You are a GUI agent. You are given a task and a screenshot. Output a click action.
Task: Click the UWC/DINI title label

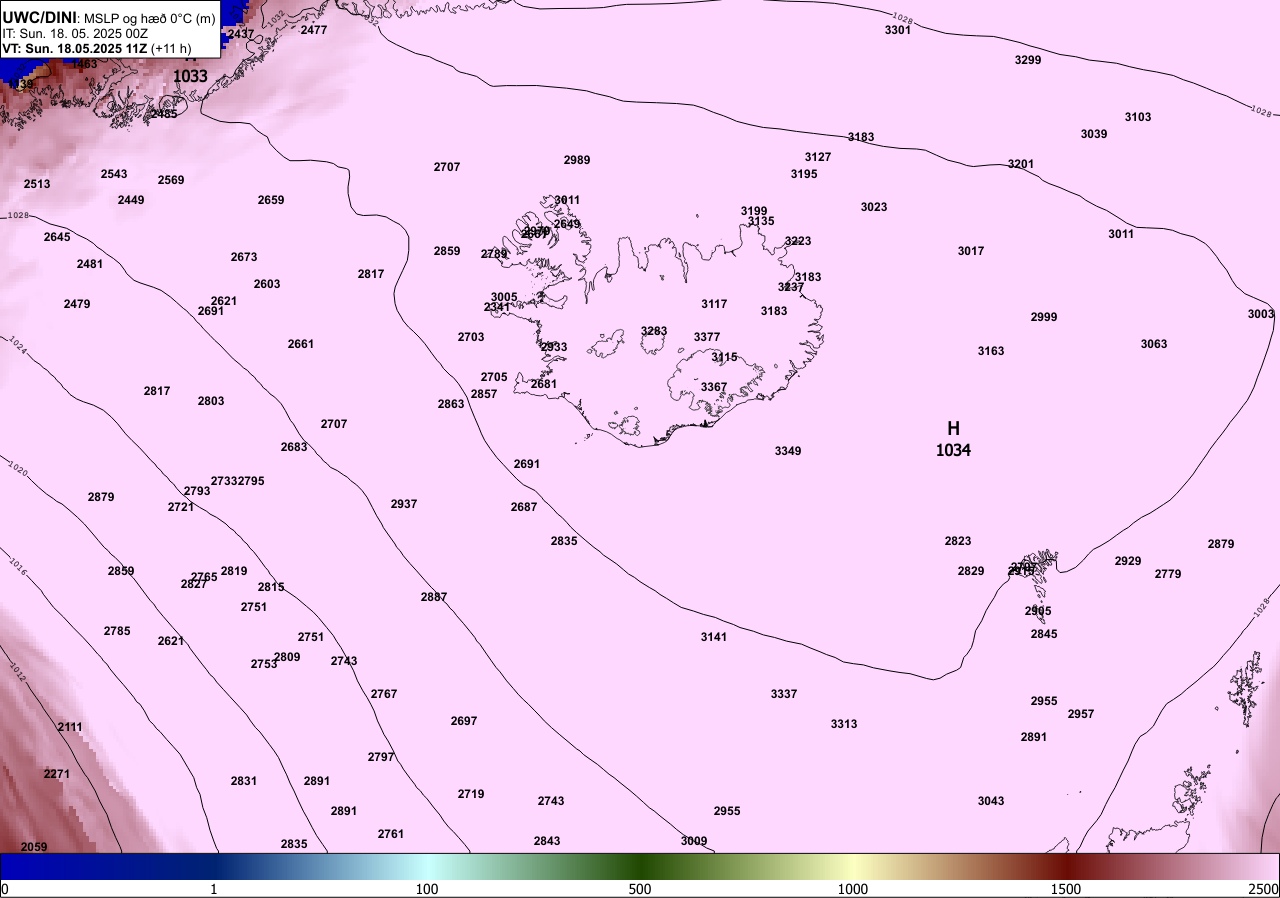pos(38,17)
